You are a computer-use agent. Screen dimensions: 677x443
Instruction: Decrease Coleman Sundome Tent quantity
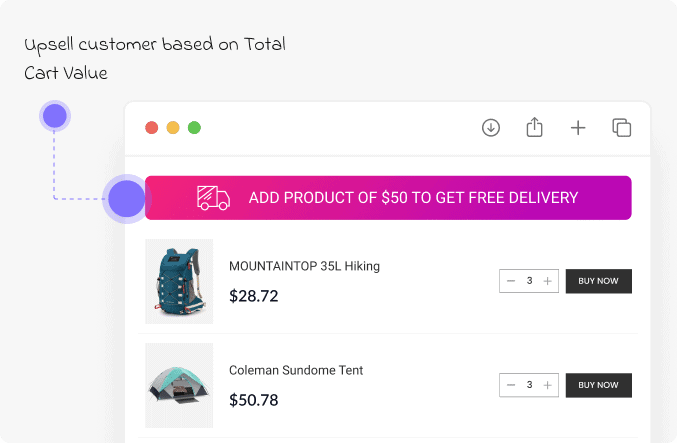[511, 384]
